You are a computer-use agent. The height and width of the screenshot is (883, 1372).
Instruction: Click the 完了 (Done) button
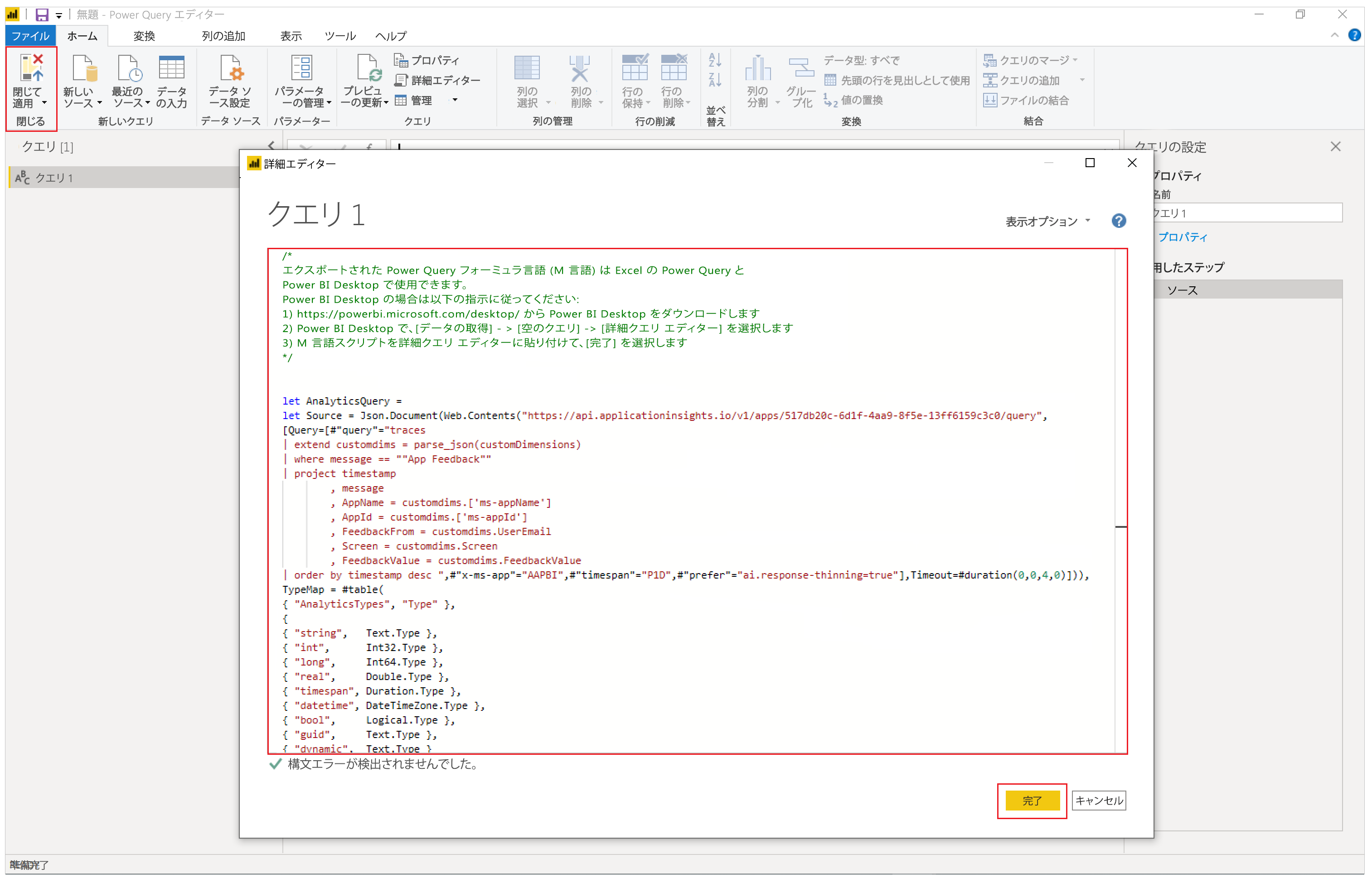point(1033,801)
